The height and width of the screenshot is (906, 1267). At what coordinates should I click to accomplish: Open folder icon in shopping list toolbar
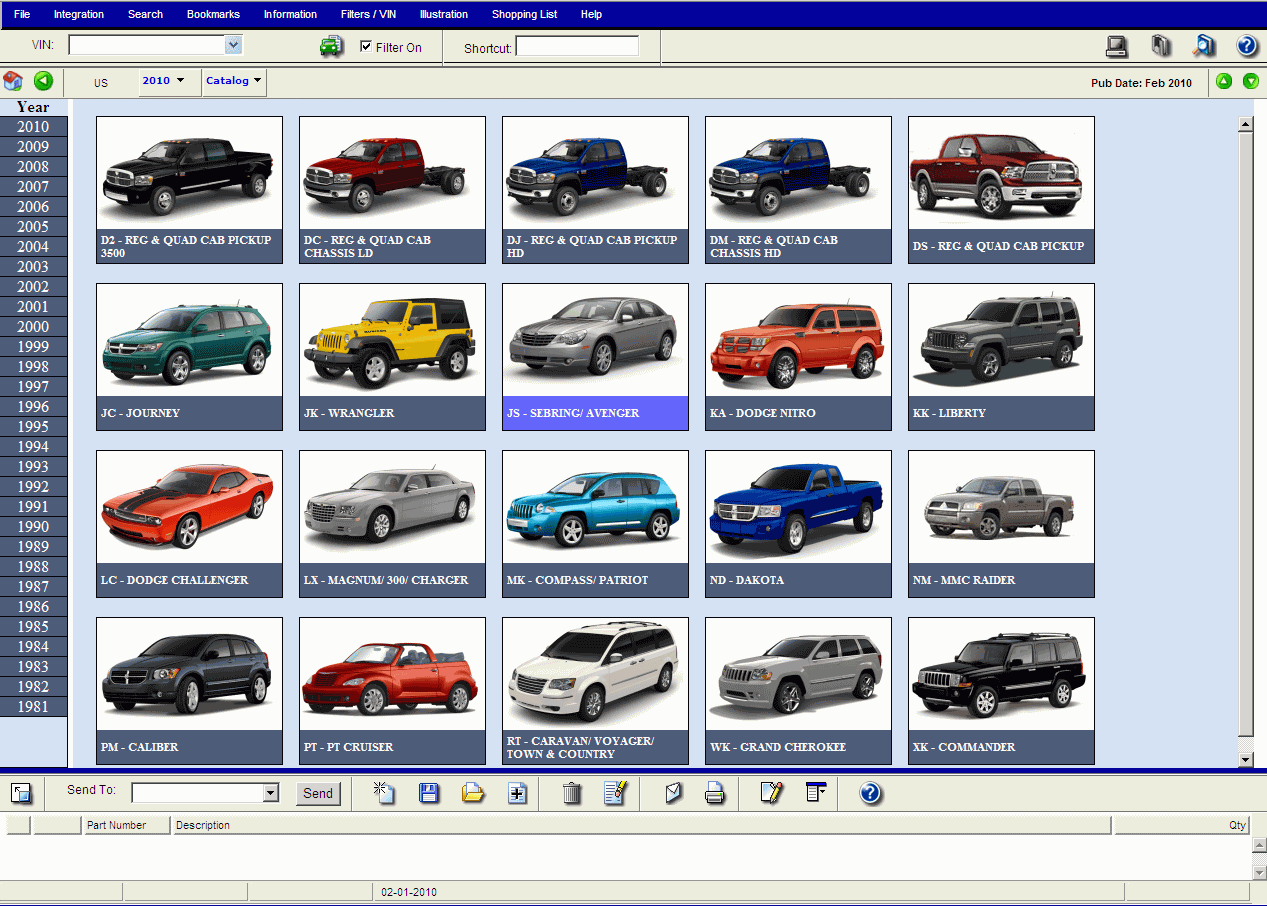tap(473, 793)
